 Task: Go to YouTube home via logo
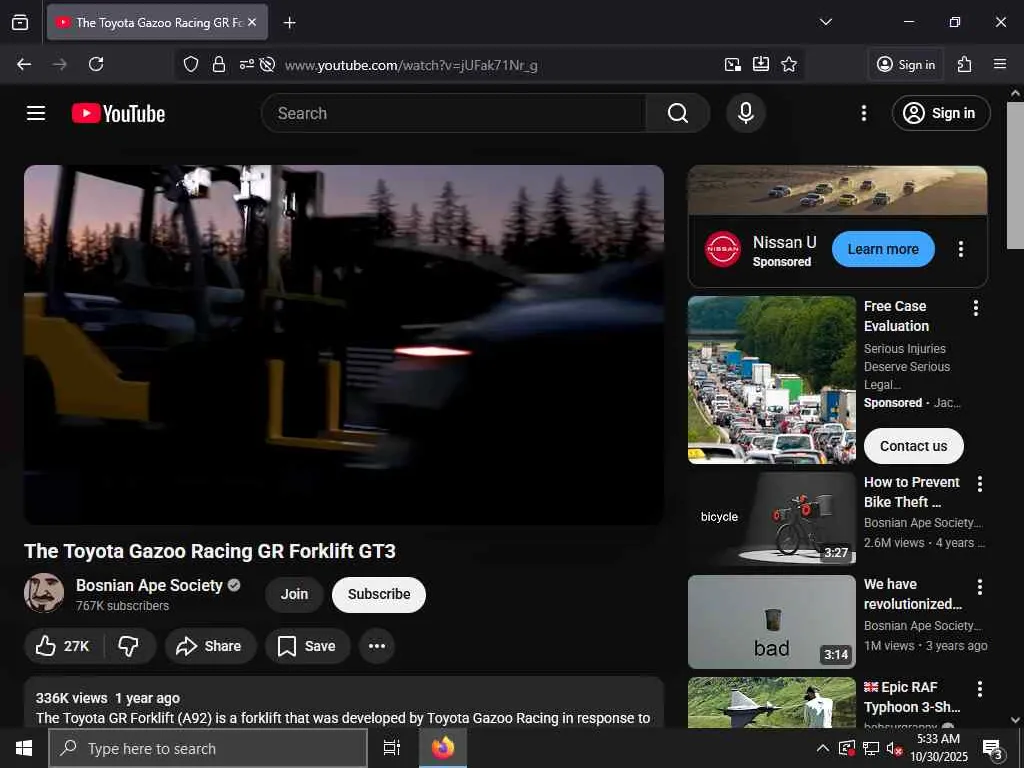pyautogui.click(x=118, y=113)
